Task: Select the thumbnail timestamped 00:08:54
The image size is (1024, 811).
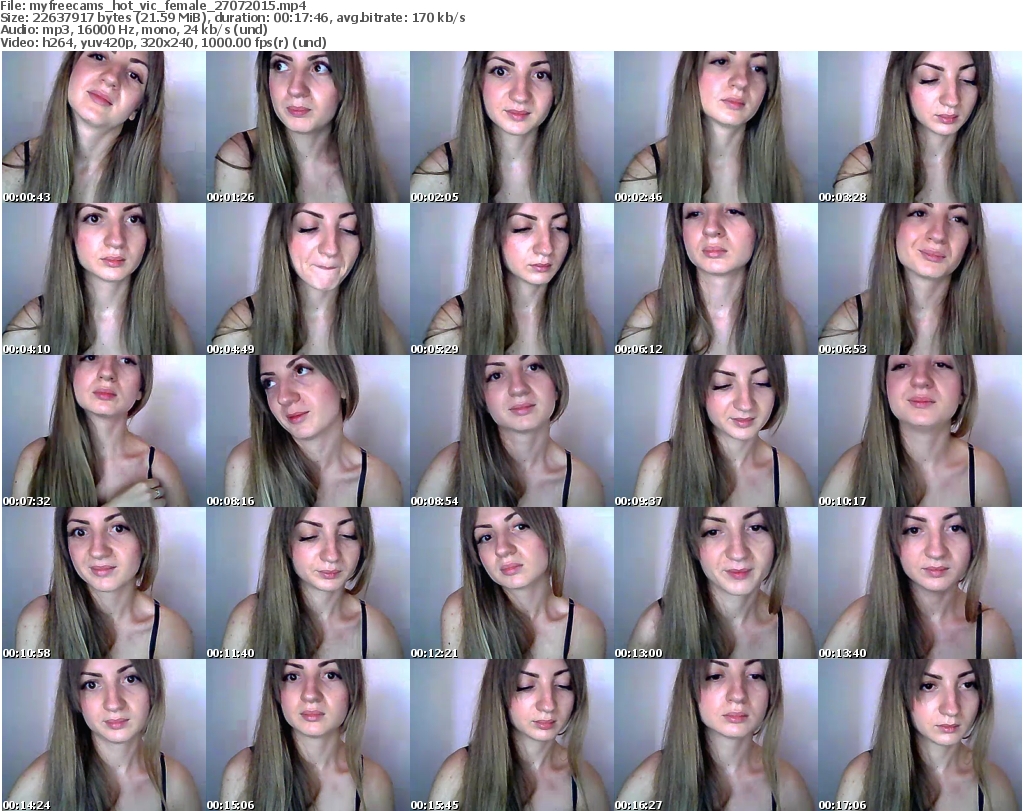Action: coord(511,431)
